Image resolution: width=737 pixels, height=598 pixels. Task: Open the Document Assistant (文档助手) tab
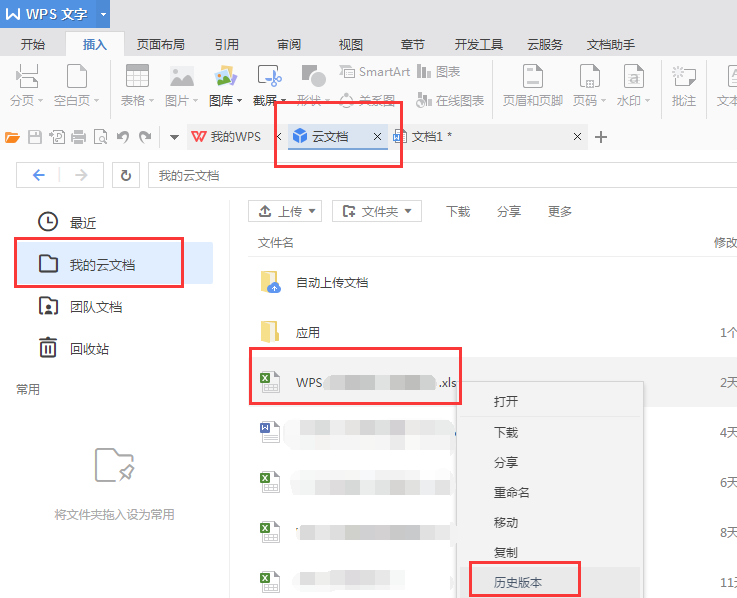coord(610,45)
